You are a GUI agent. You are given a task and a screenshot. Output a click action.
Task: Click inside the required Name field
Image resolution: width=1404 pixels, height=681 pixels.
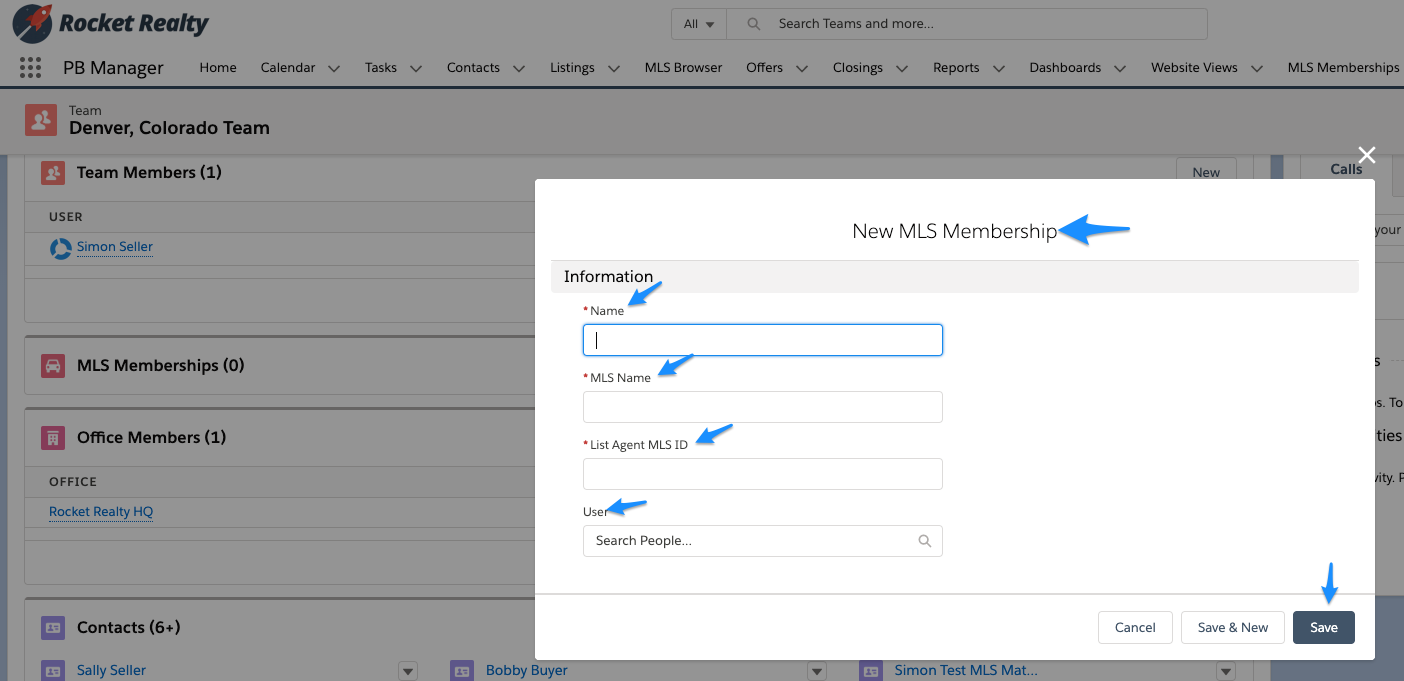tap(762, 339)
